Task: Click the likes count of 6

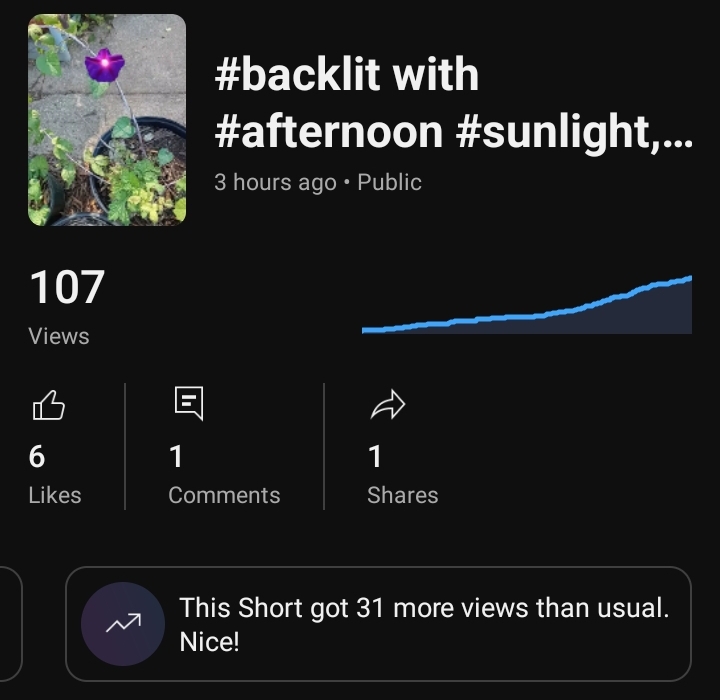Action: point(37,457)
